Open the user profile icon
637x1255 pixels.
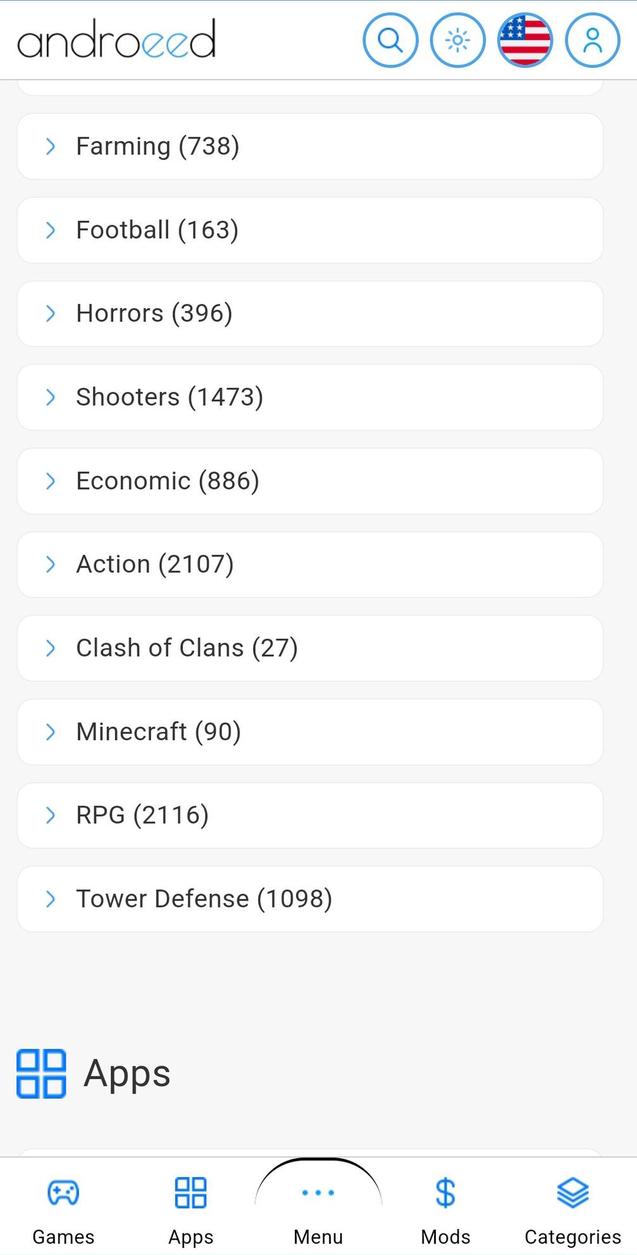click(592, 41)
